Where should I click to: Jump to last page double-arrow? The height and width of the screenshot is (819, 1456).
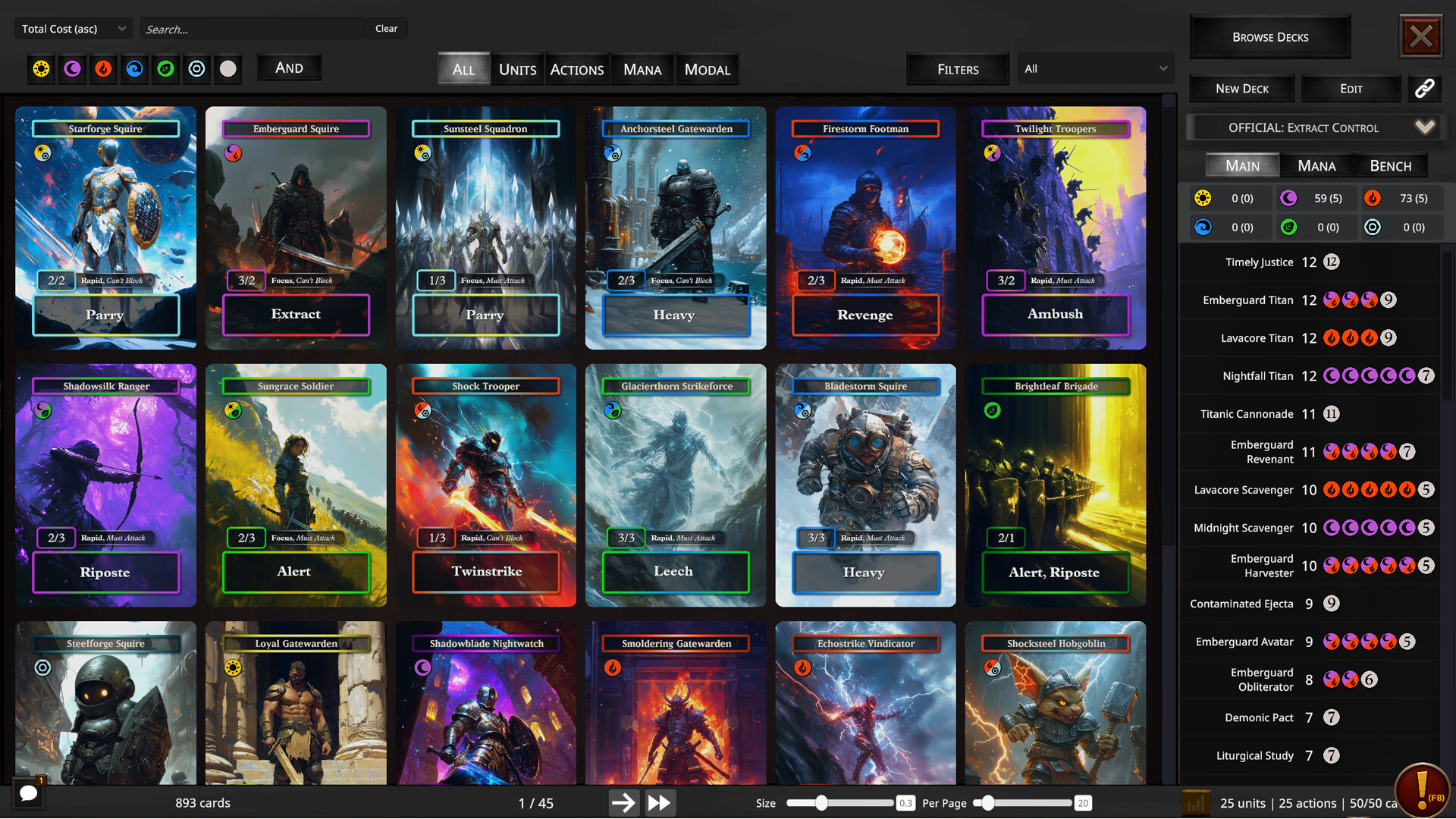coord(659,802)
